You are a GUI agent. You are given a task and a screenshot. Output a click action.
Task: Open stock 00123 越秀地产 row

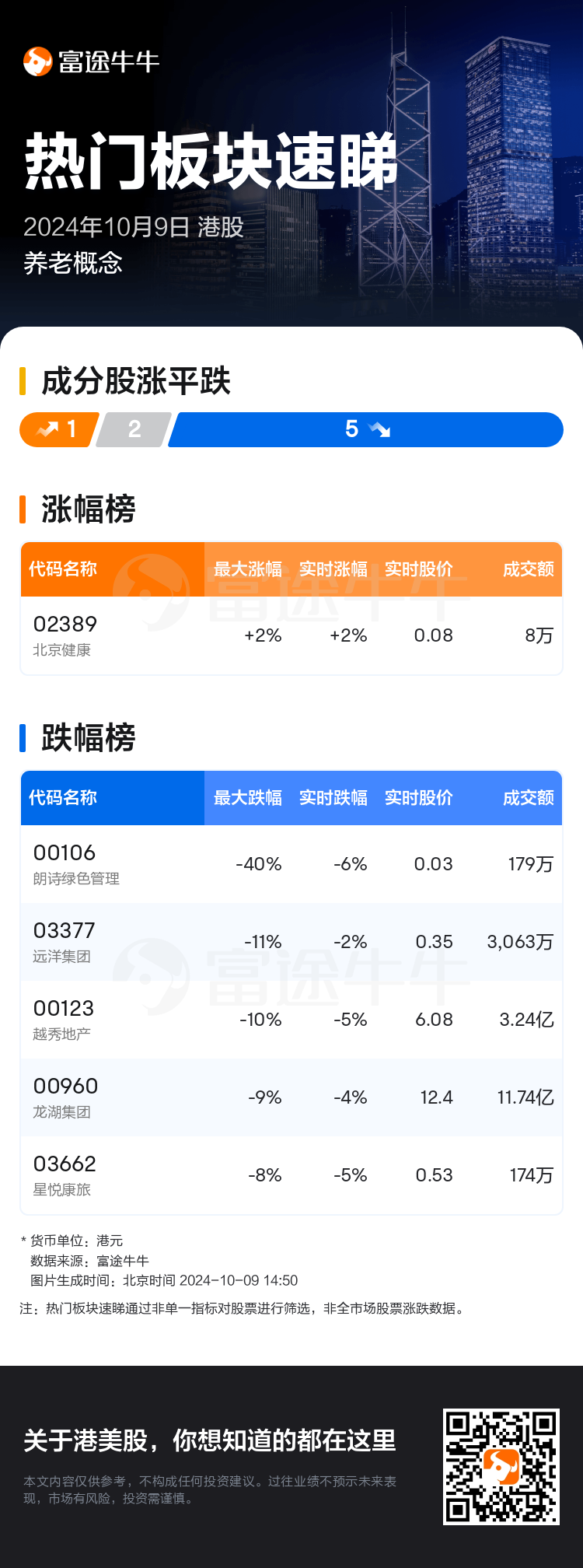click(291, 1020)
